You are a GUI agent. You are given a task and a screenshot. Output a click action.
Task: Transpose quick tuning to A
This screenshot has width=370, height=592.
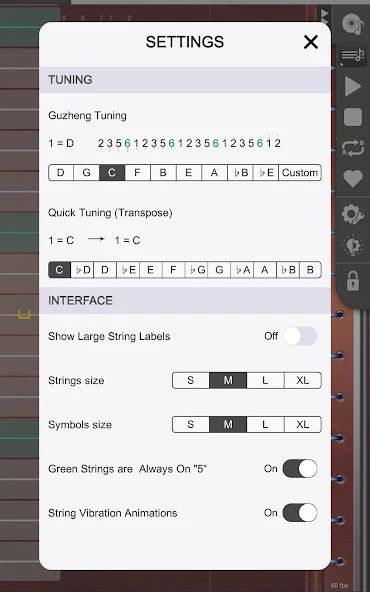coord(265,270)
